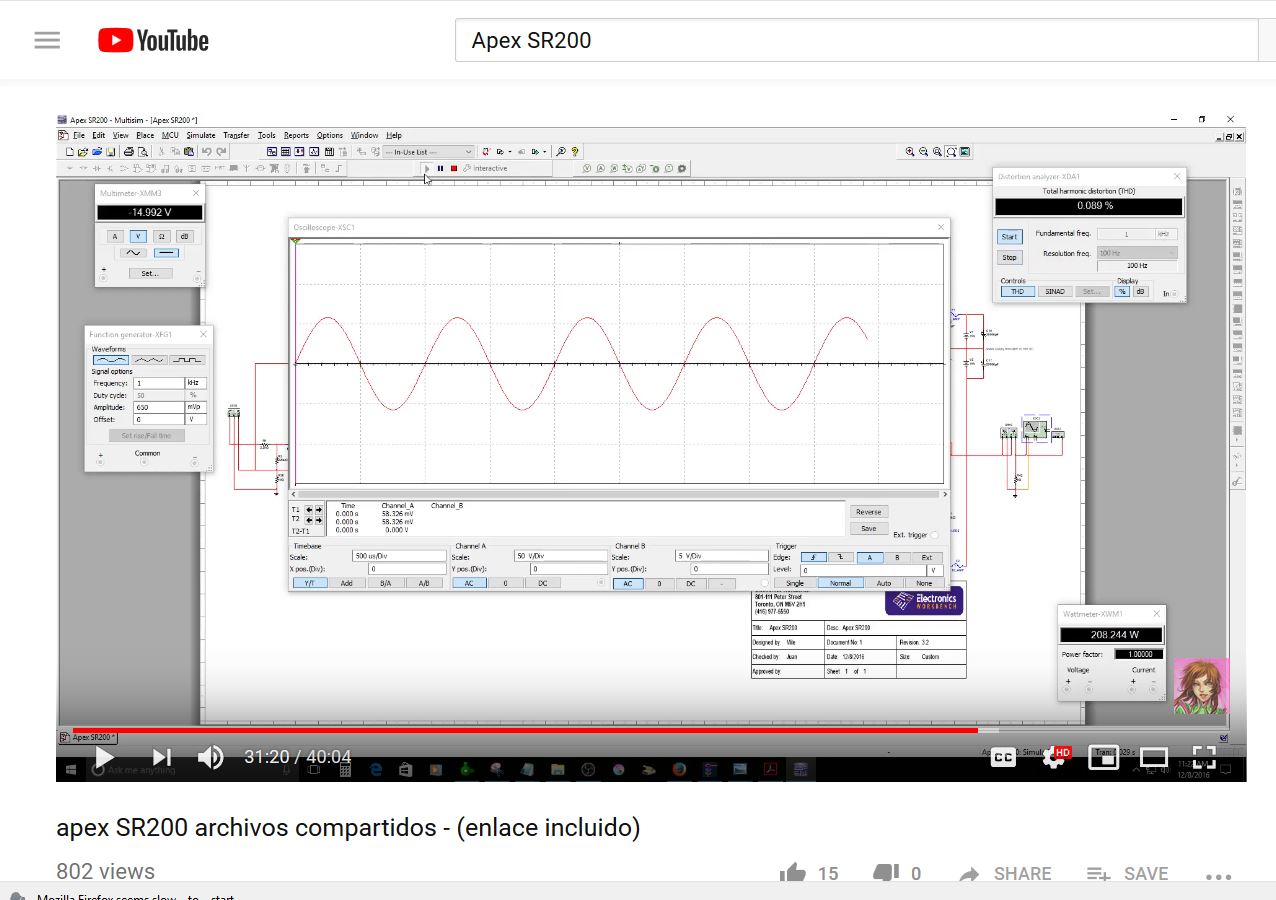Select SINAD in distortion analyzer controls

click(x=1054, y=292)
